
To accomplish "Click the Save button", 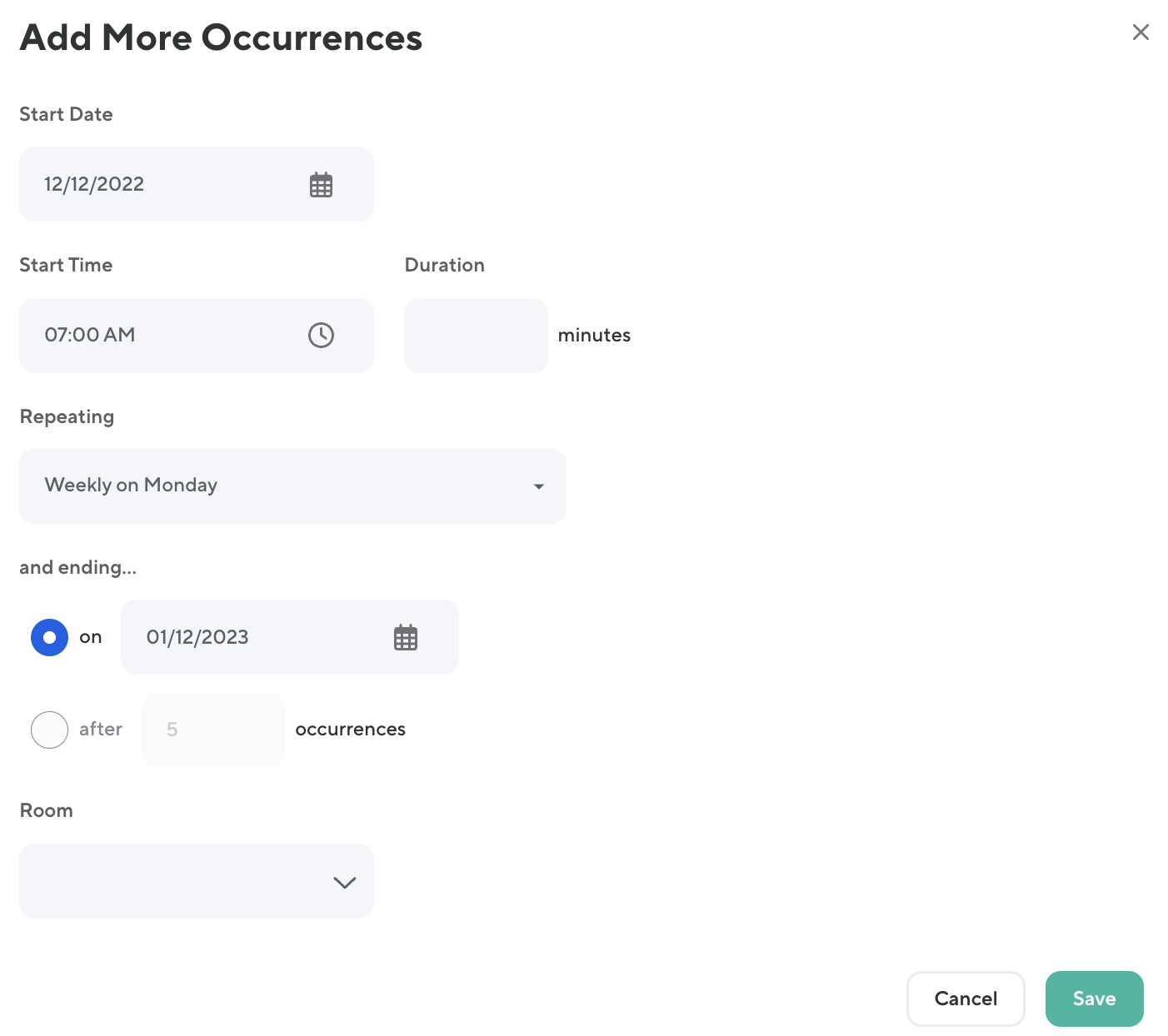I will click(1094, 999).
